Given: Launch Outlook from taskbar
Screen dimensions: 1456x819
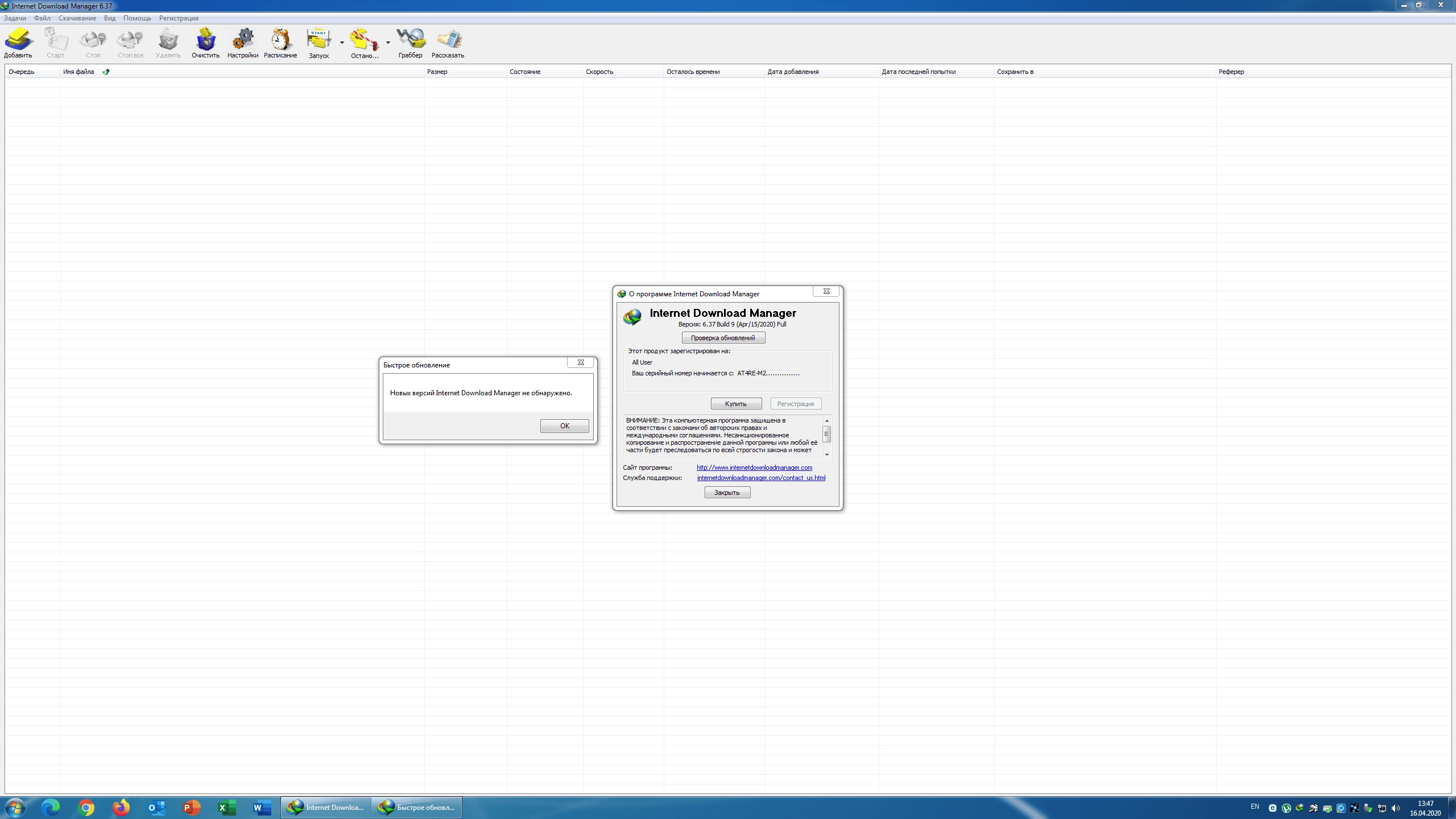Looking at the screenshot, I should 156,808.
